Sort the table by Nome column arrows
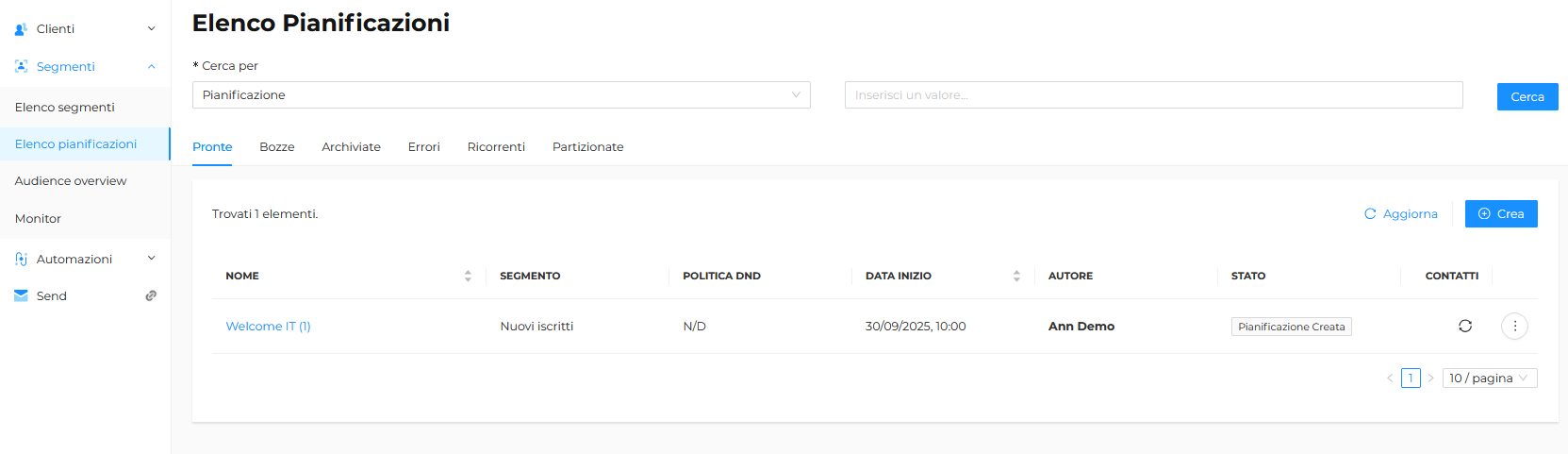Image resolution: width=1568 pixels, height=454 pixels. (x=468, y=276)
